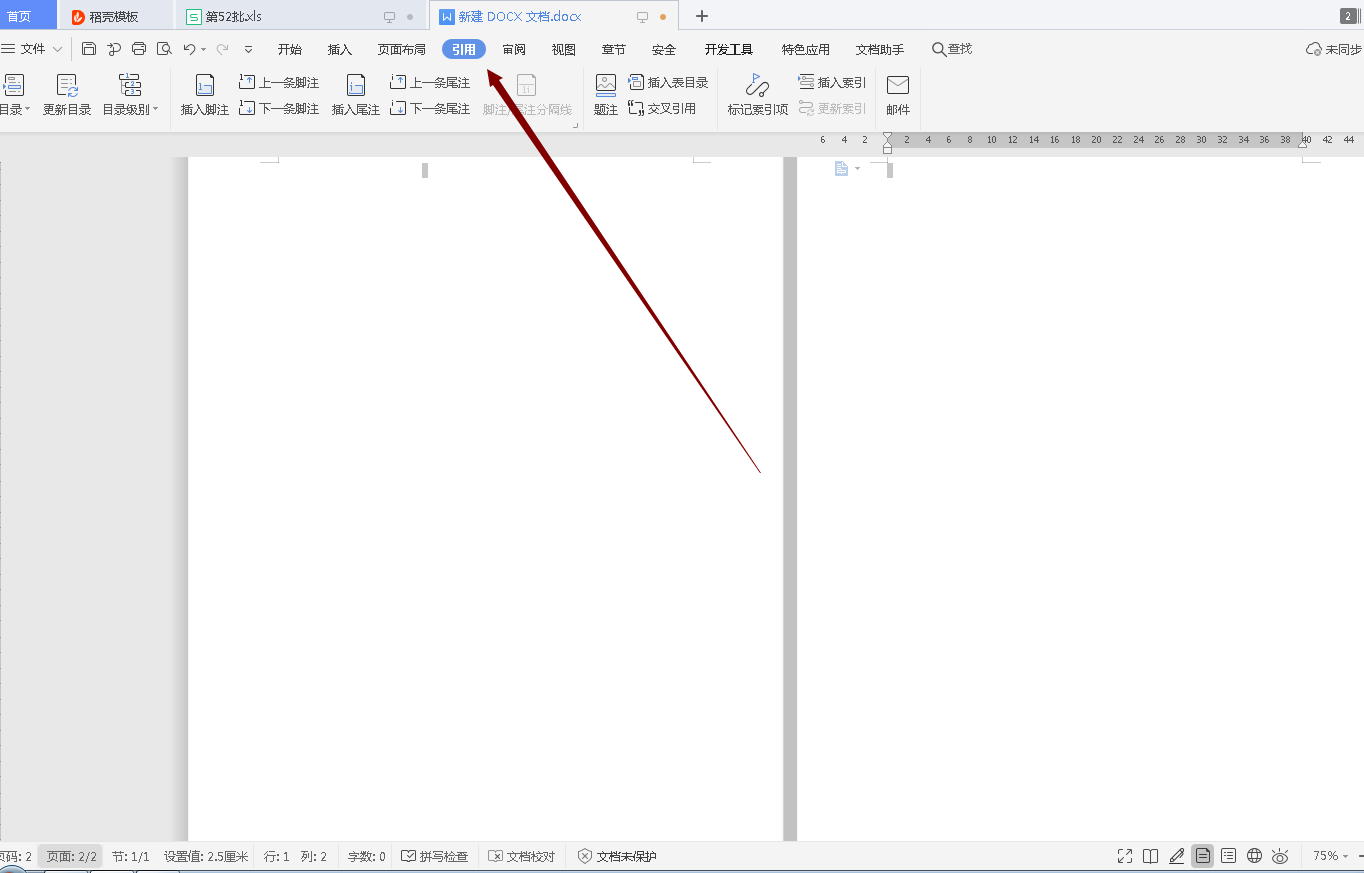The width and height of the screenshot is (1364, 873).
Task: Click the 标记索引项 icon
Action: pos(757,87)
